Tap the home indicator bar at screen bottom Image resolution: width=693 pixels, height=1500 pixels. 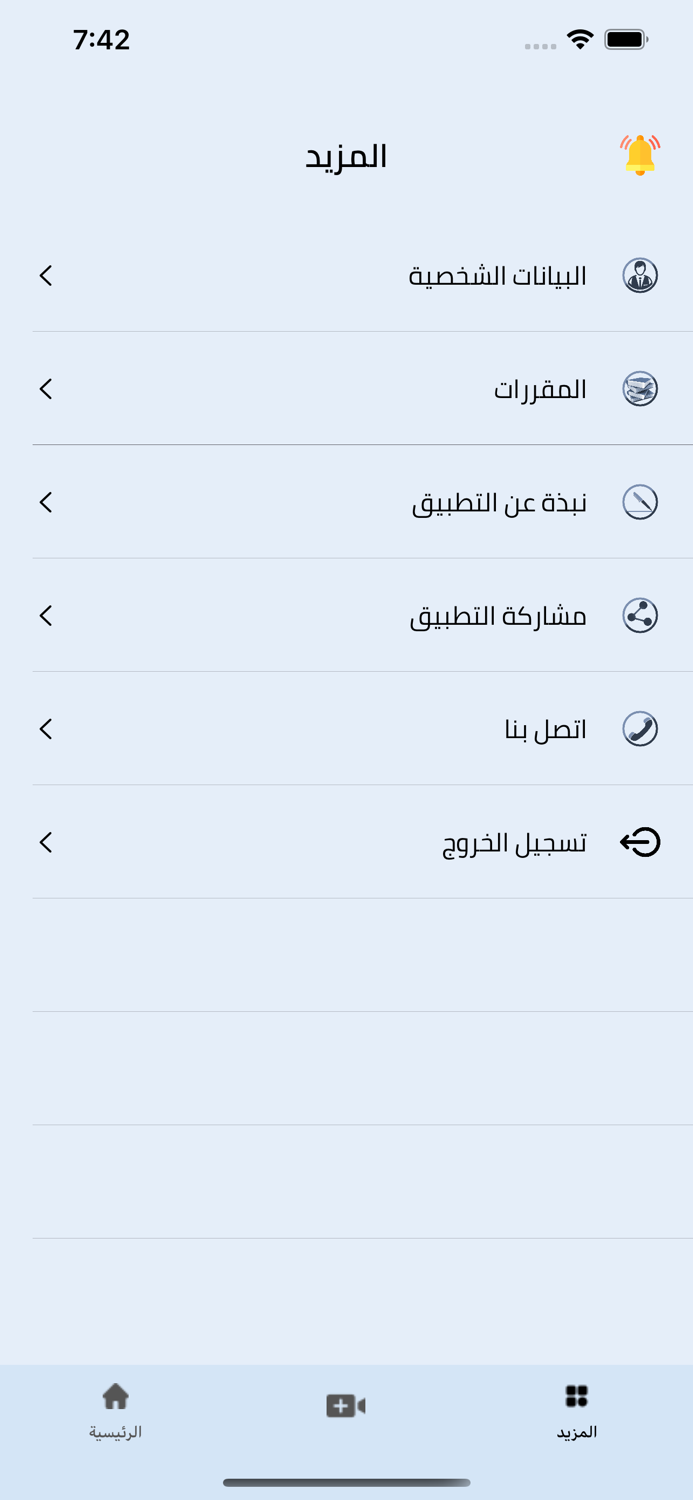[x=346, y=1483]
